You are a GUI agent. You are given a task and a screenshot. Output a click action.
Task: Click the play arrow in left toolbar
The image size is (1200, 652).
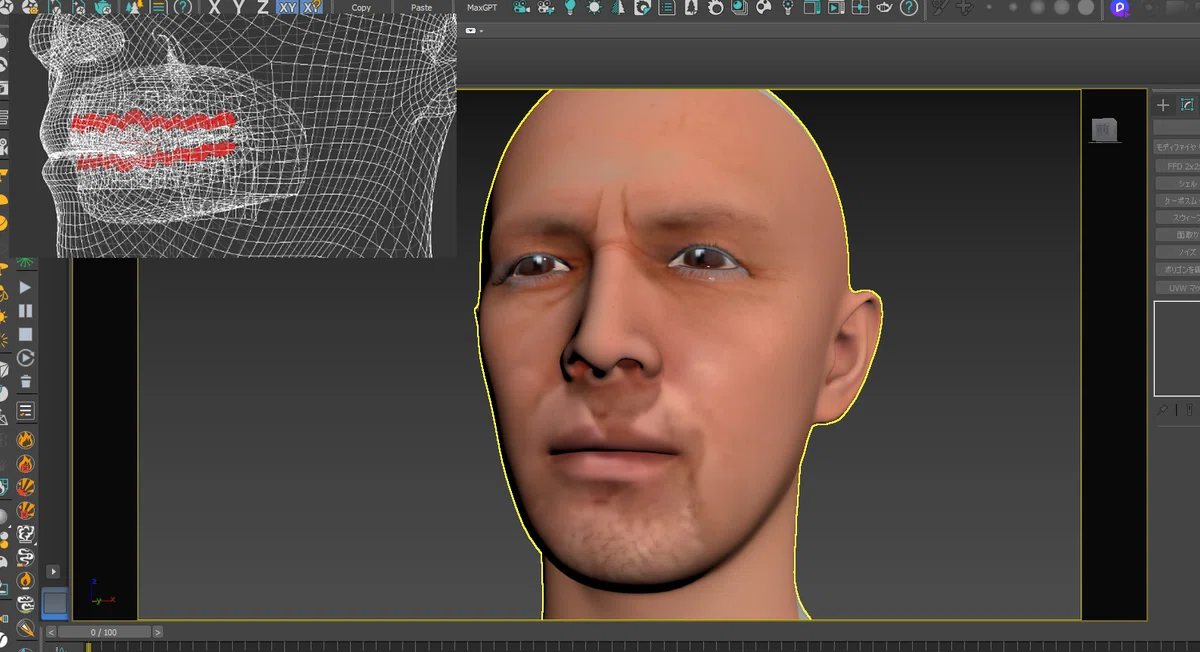pyautogui.click(x=26, y=288)
